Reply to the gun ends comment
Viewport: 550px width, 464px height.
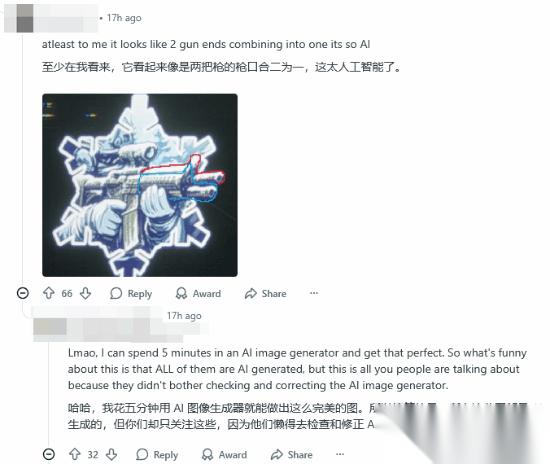click(x=131, y=293)
